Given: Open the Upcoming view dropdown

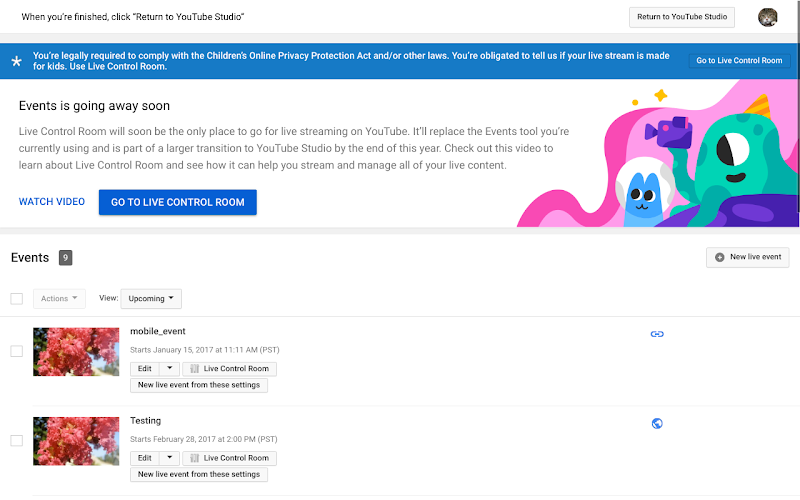Looking at the screenshot, I should point(151,298).
